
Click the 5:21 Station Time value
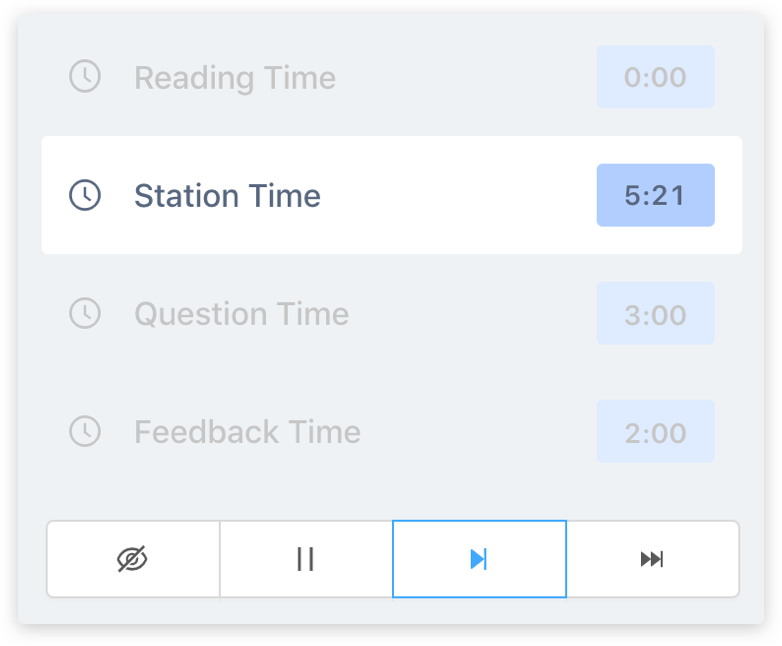coord(655,195)
